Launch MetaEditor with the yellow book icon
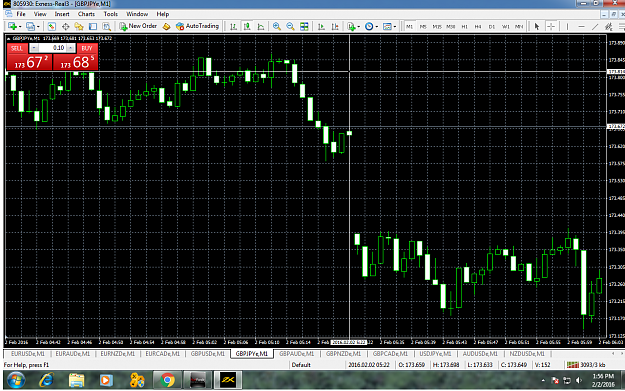This screenshot has width=625, height=391. (166, 26)
